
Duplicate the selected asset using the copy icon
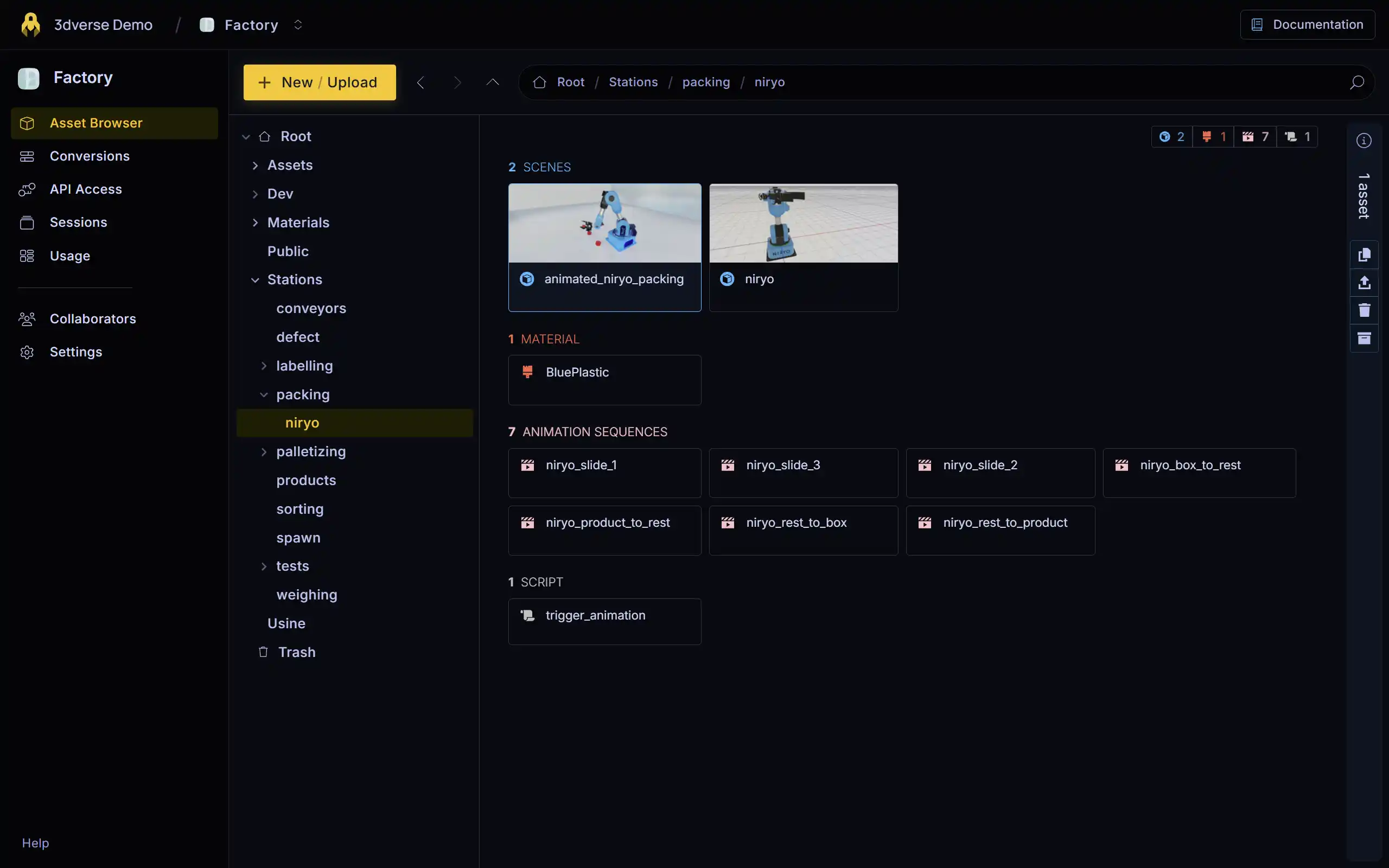point(1365,254)
